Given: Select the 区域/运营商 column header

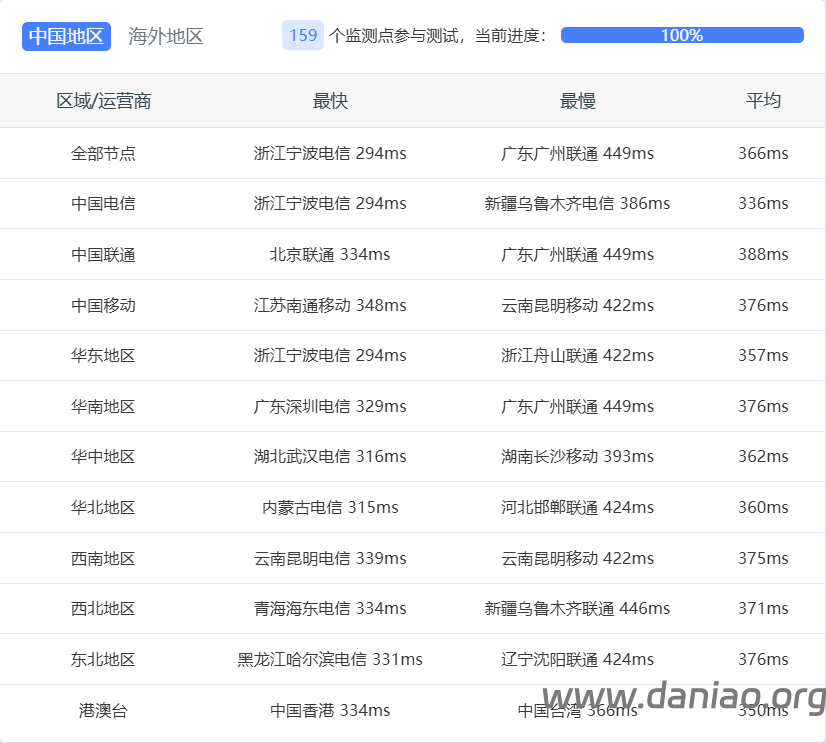Looking at the screenshot, I should coord(103,101).
